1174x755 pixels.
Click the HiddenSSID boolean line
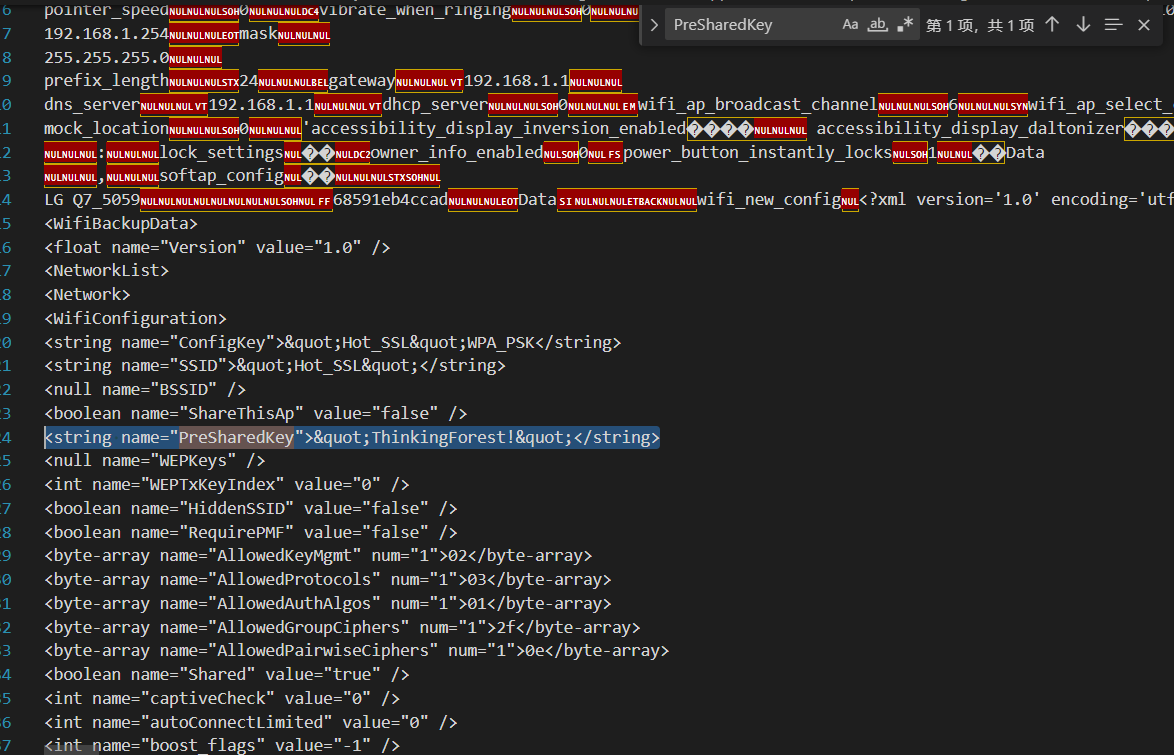pyautogui.click(x=251, y=509)
